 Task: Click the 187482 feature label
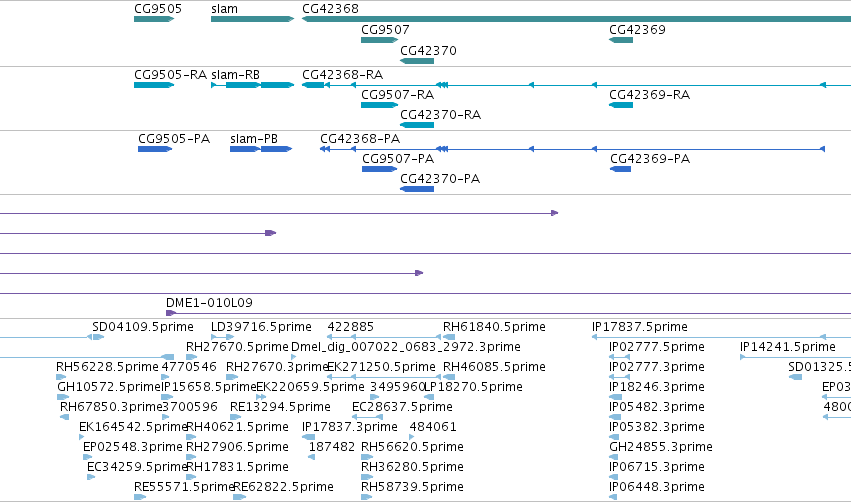click(332, 447)
